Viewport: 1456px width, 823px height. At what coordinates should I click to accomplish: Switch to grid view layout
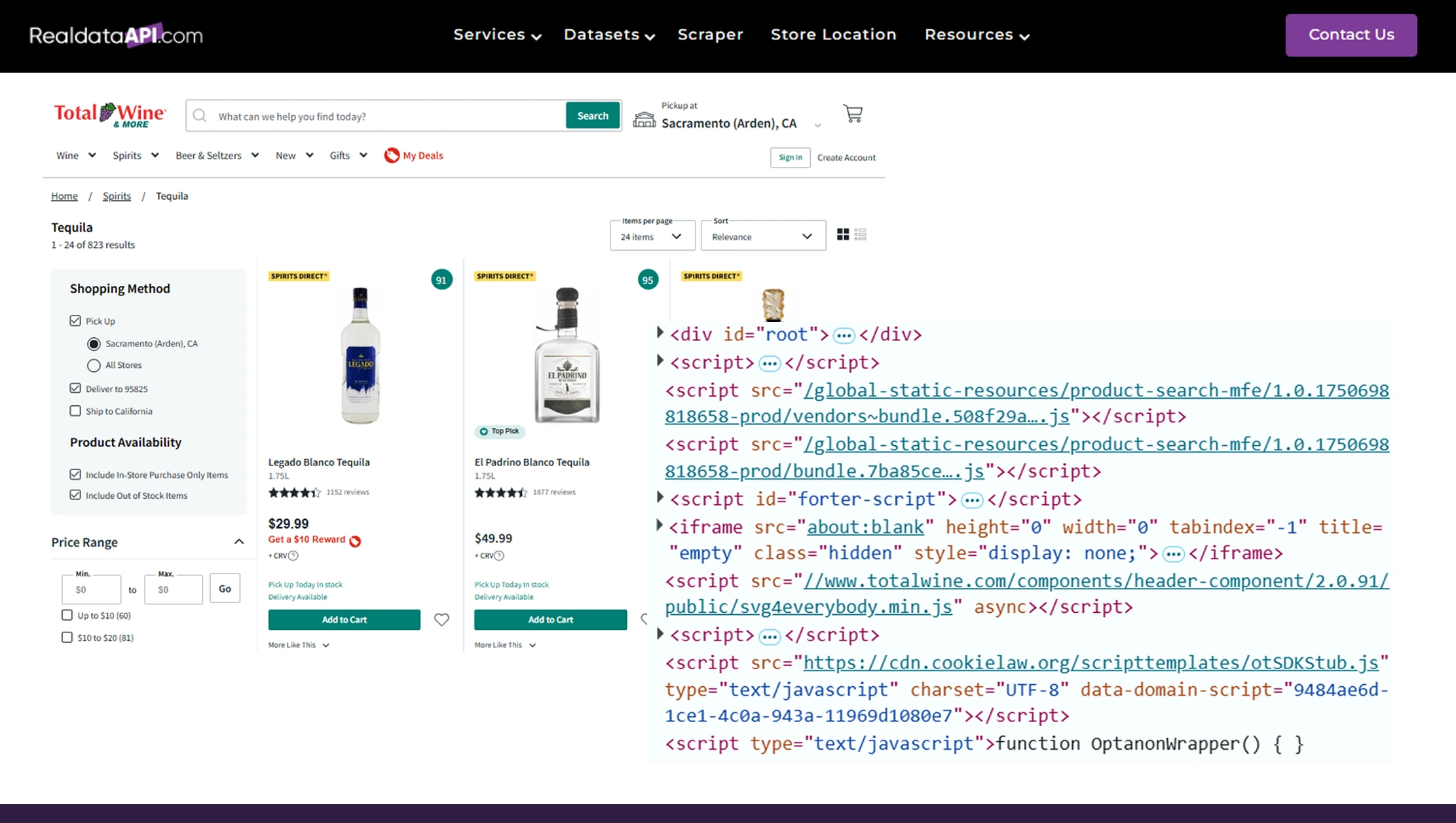point(843,234)
